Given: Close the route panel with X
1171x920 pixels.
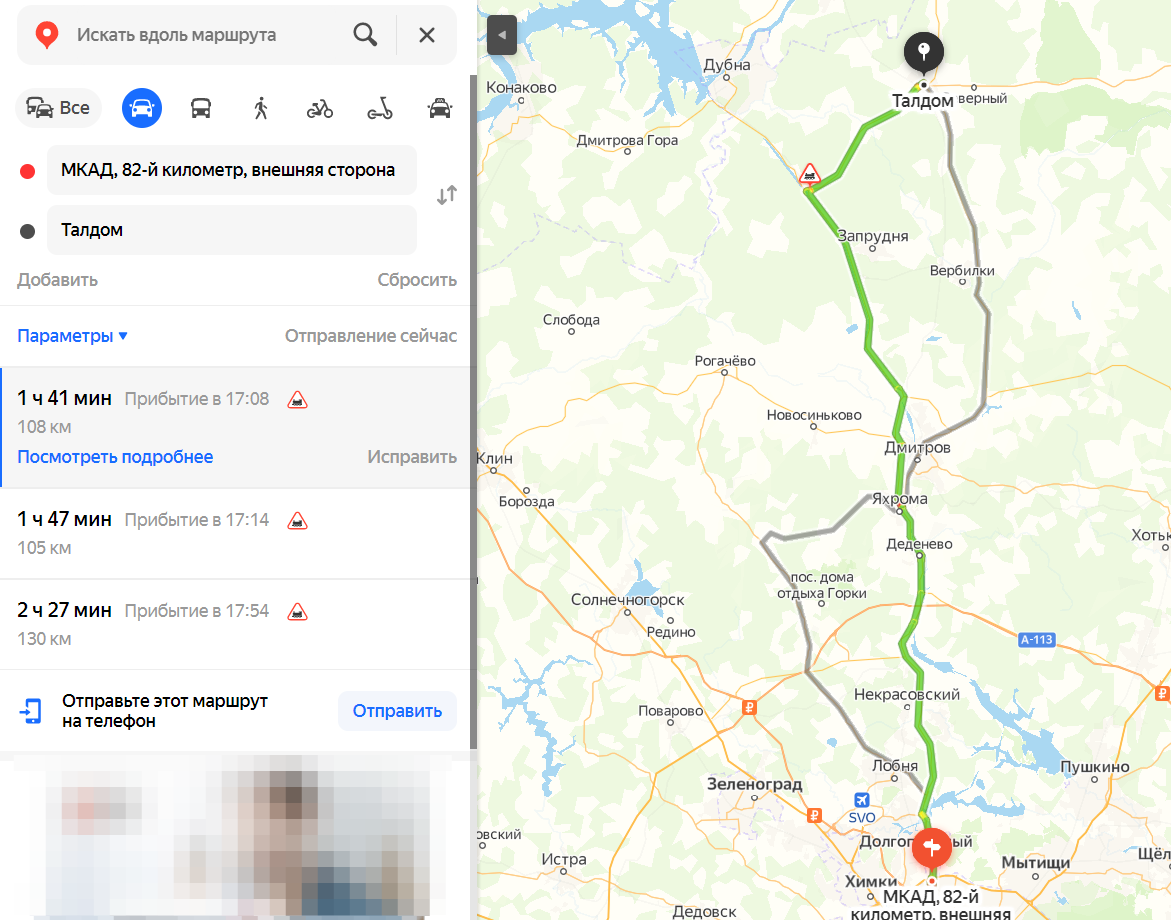Looking at the screenshot, I should point(426,35).
